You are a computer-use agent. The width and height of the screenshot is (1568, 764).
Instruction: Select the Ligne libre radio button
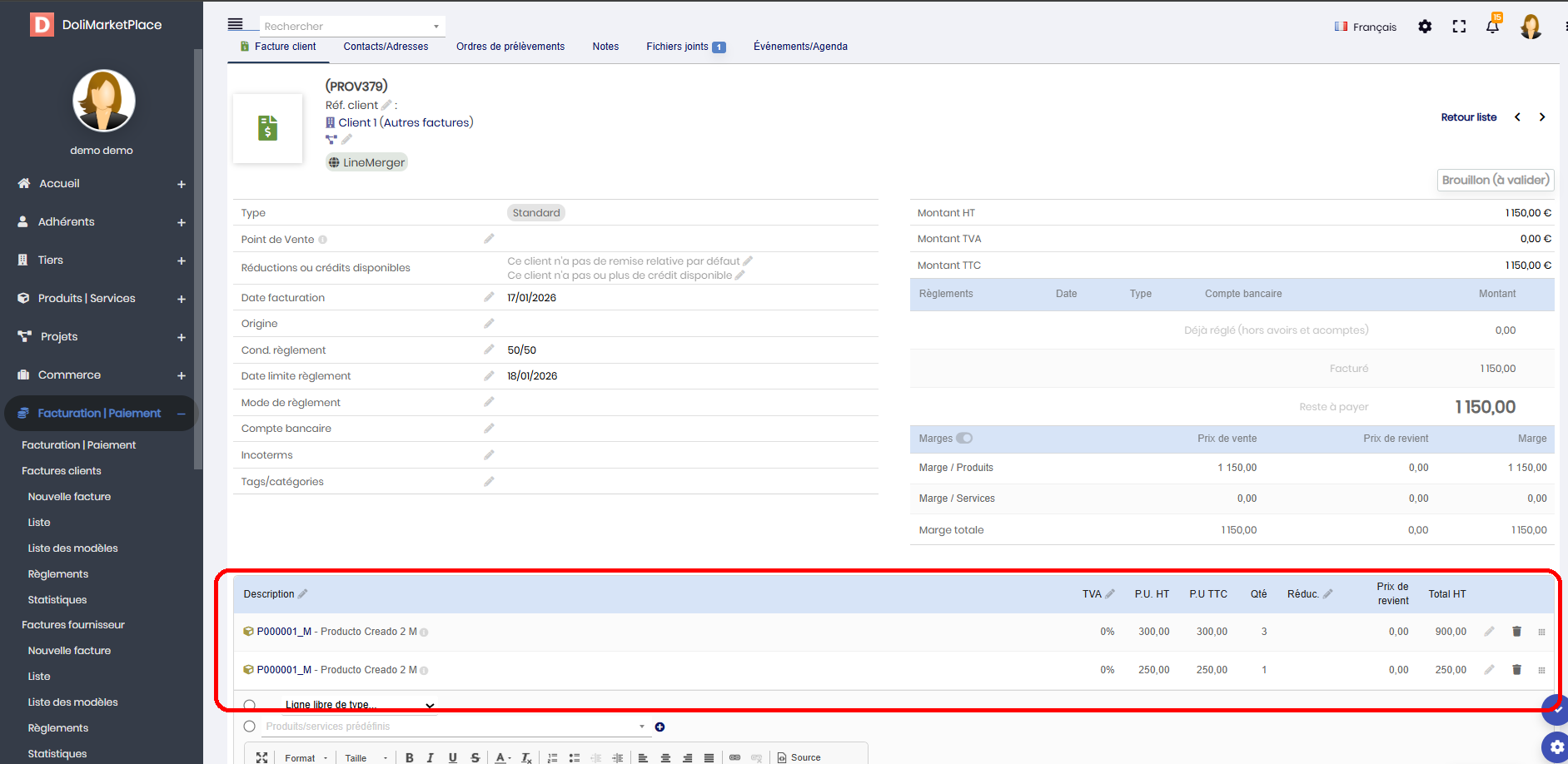click(x=249, y=705)
